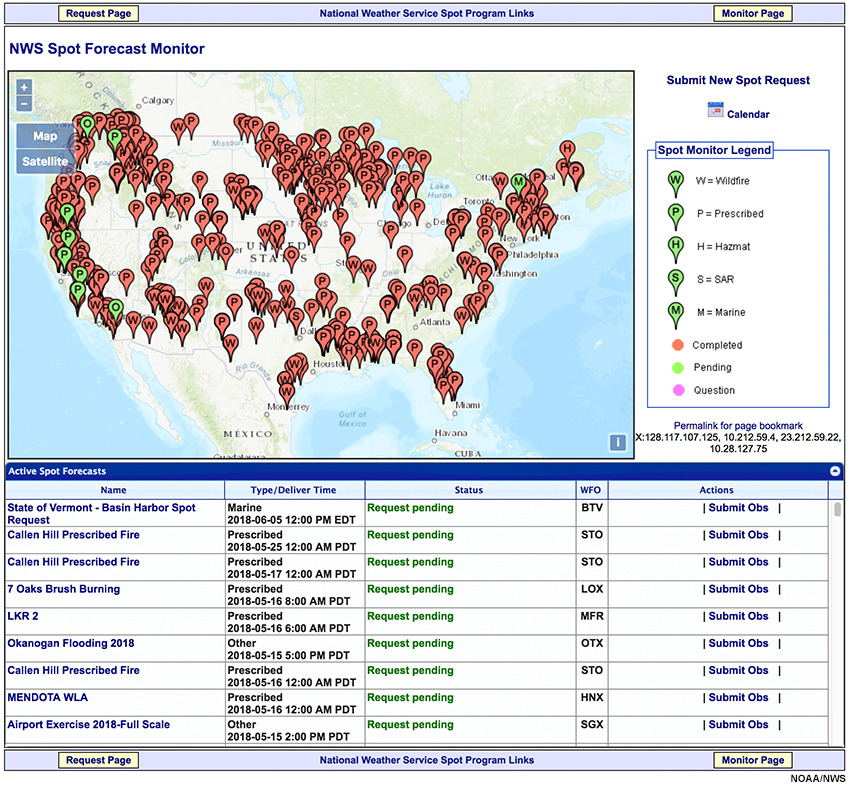Switch map to Map view
850x785 pixels.
44,136
